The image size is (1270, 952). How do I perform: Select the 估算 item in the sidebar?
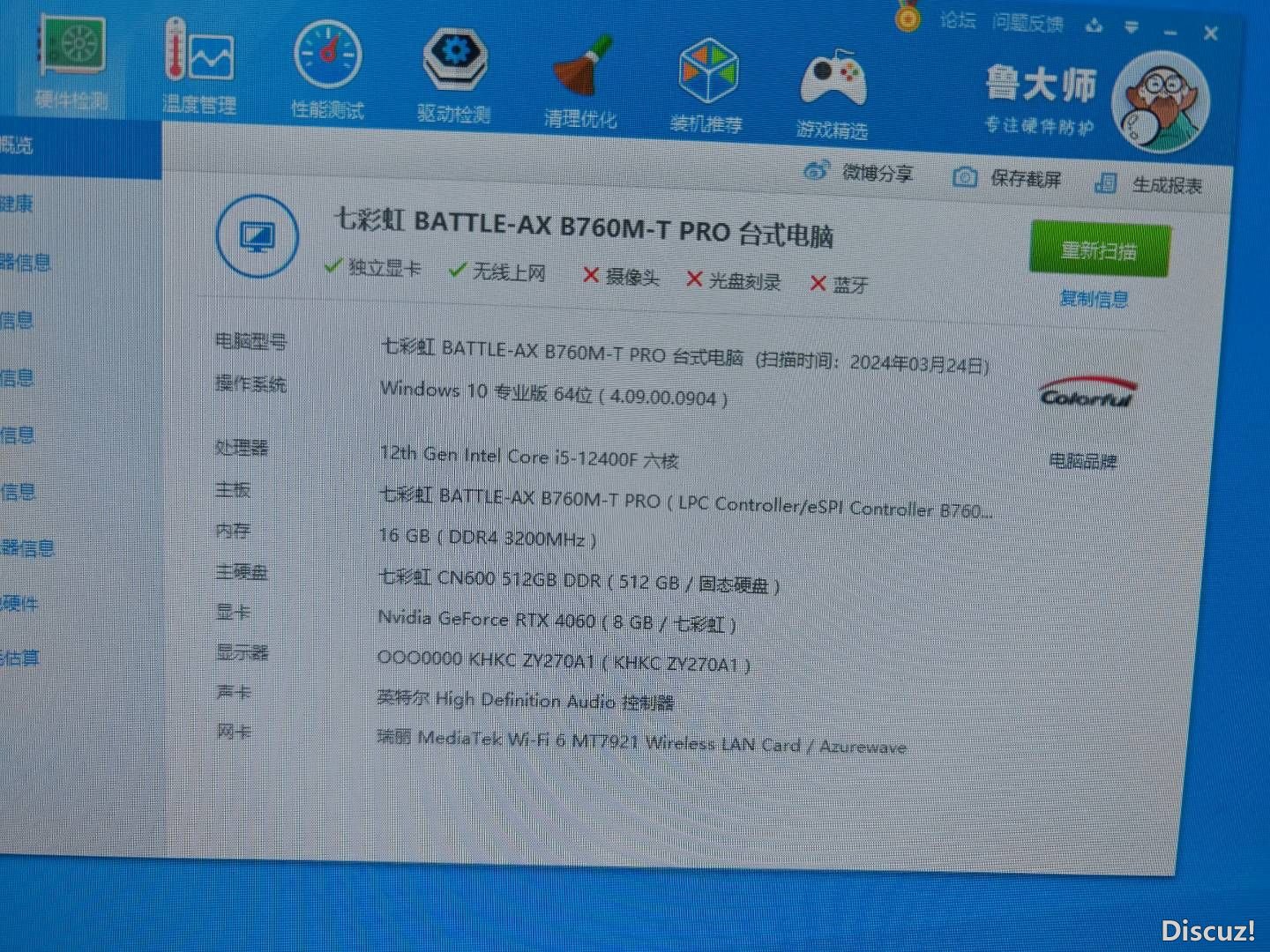coord(19,658)
